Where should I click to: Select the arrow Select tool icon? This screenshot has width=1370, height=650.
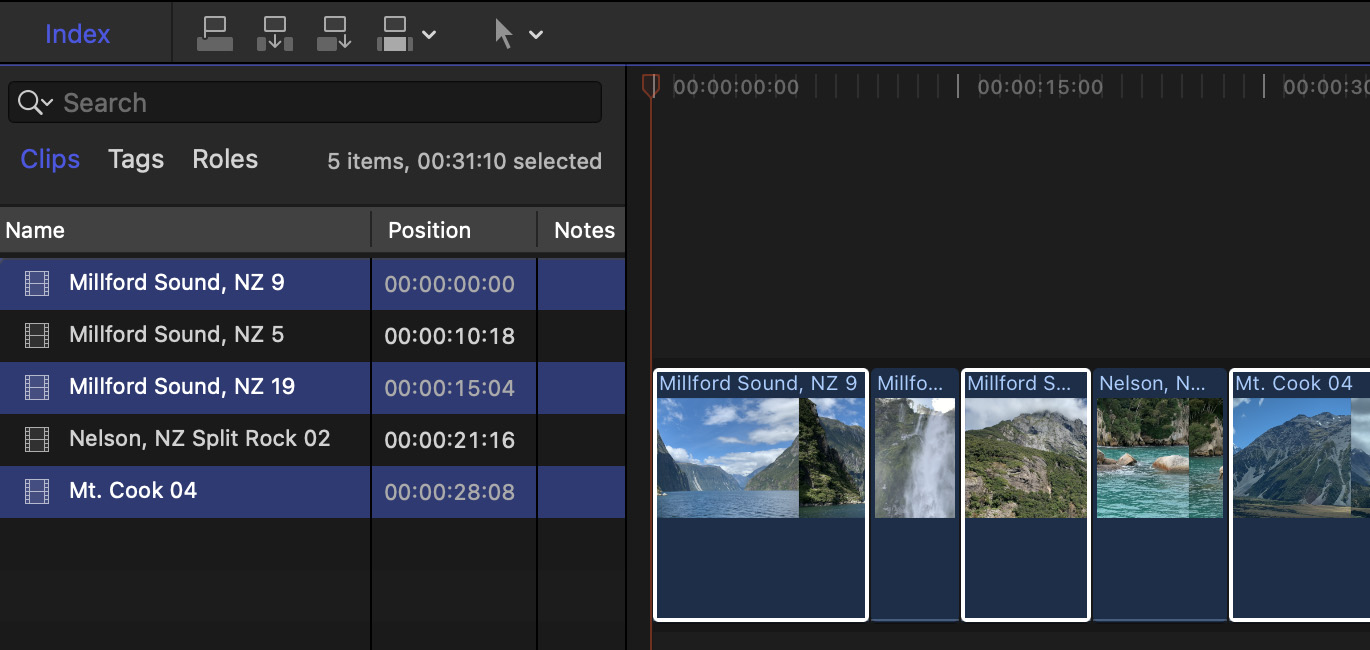coord(504,34)
